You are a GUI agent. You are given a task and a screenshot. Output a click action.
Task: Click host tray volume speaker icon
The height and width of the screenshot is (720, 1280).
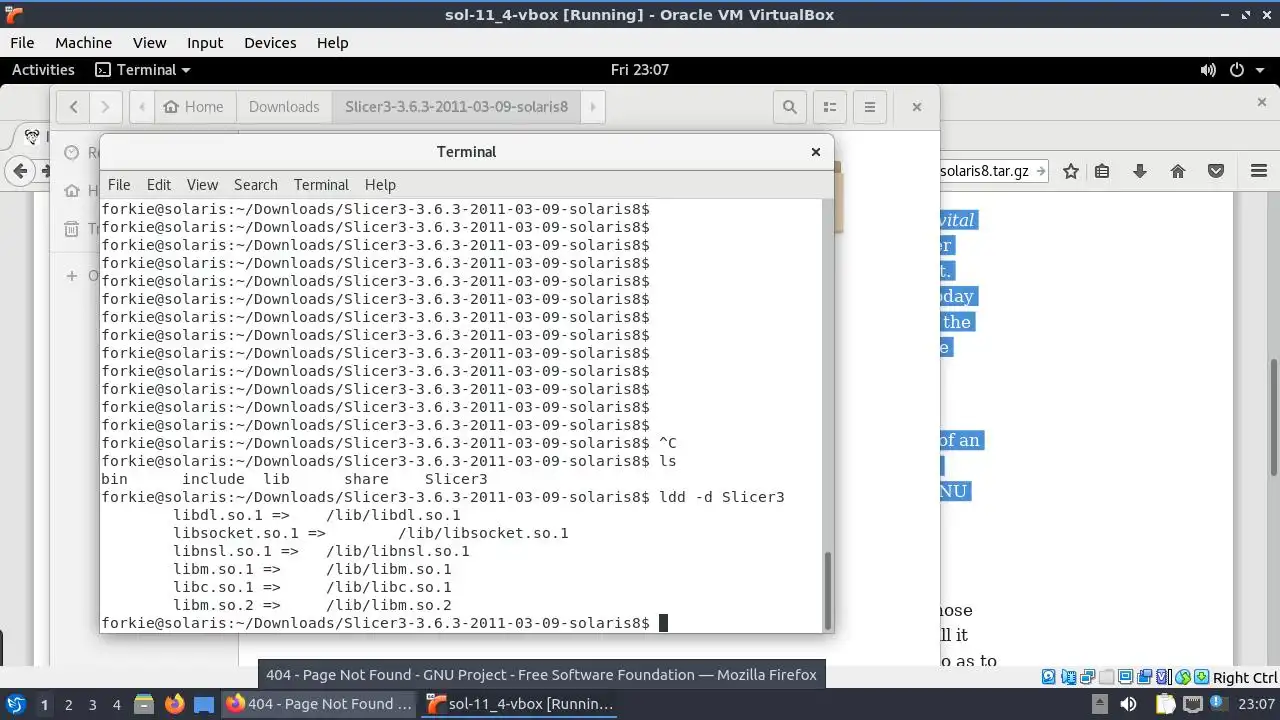tap(1127, 704)
